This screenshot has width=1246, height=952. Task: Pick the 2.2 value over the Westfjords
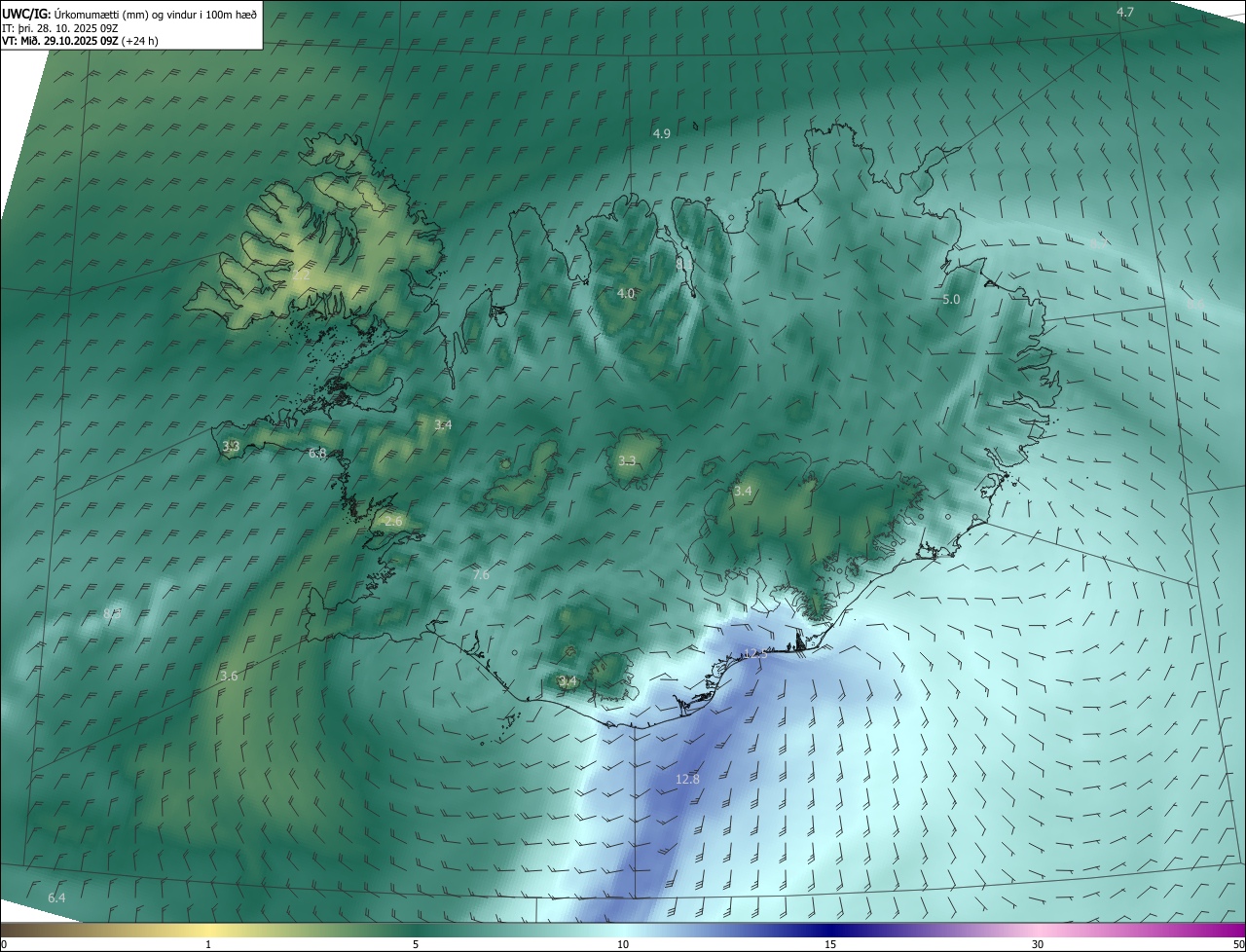301,275
